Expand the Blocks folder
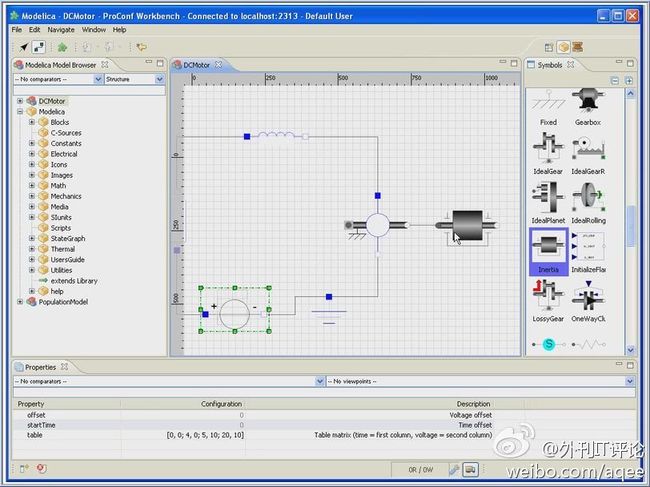This screenshot has width=650, height=487. pos(32,122)
